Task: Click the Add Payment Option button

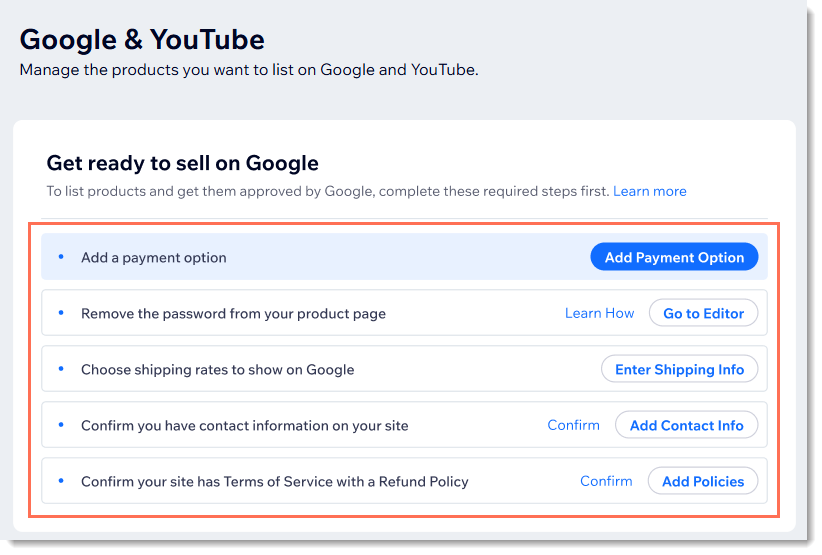Action: point(674,257)
